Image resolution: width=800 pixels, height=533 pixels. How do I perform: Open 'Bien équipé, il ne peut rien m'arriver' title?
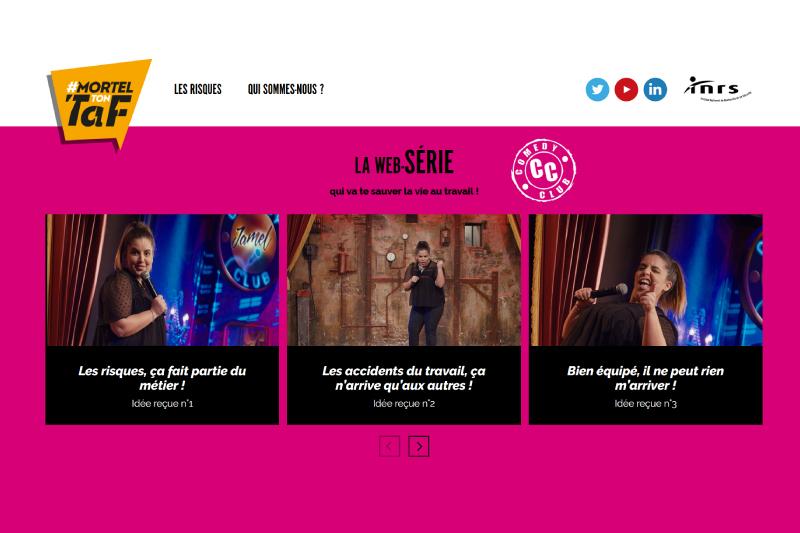645,378
